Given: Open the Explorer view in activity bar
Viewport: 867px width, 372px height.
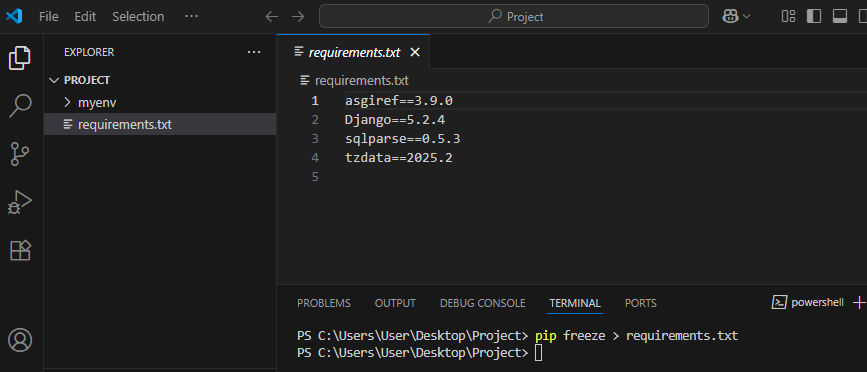Looking at the screenshot, I should 20,58.
